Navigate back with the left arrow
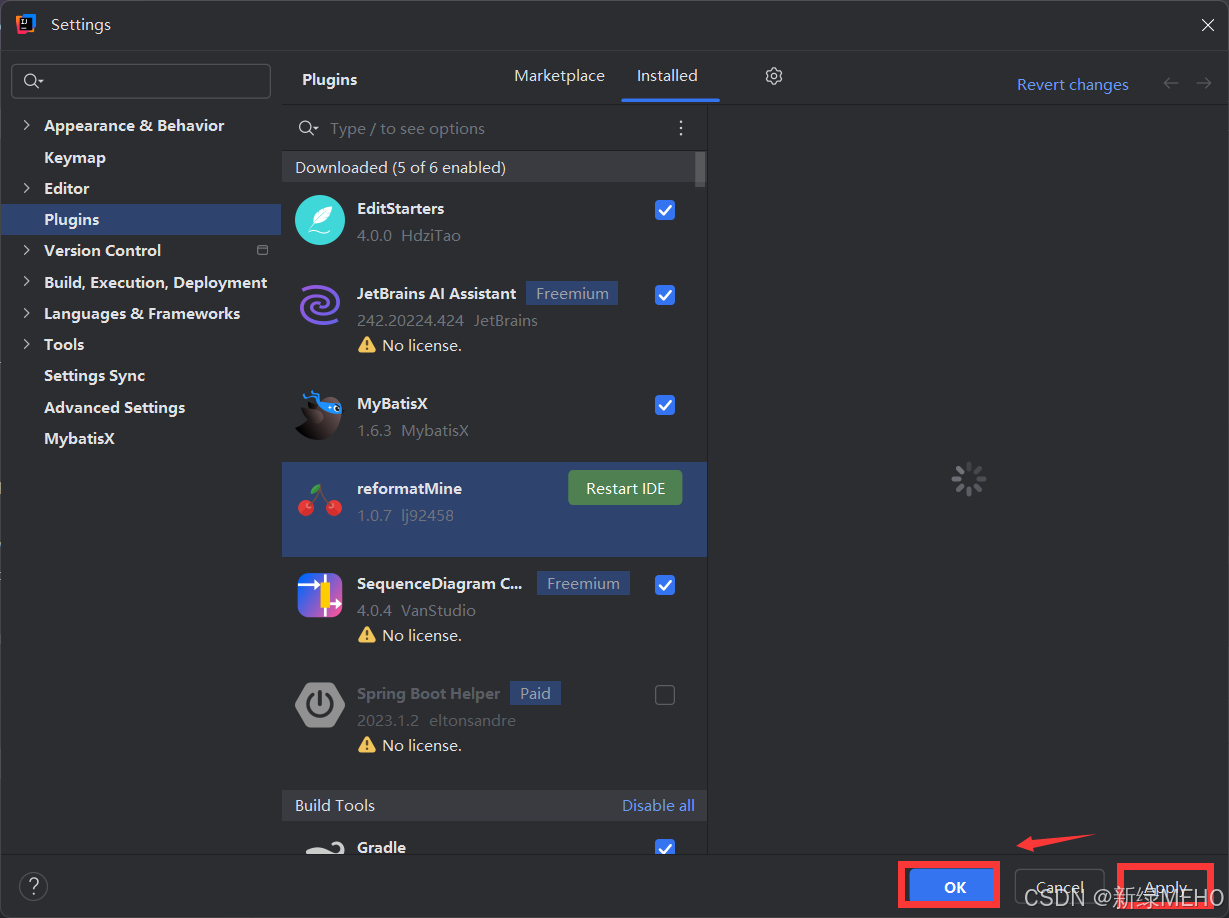The width and height of the screenshot is (1229, 918). 1171,84
